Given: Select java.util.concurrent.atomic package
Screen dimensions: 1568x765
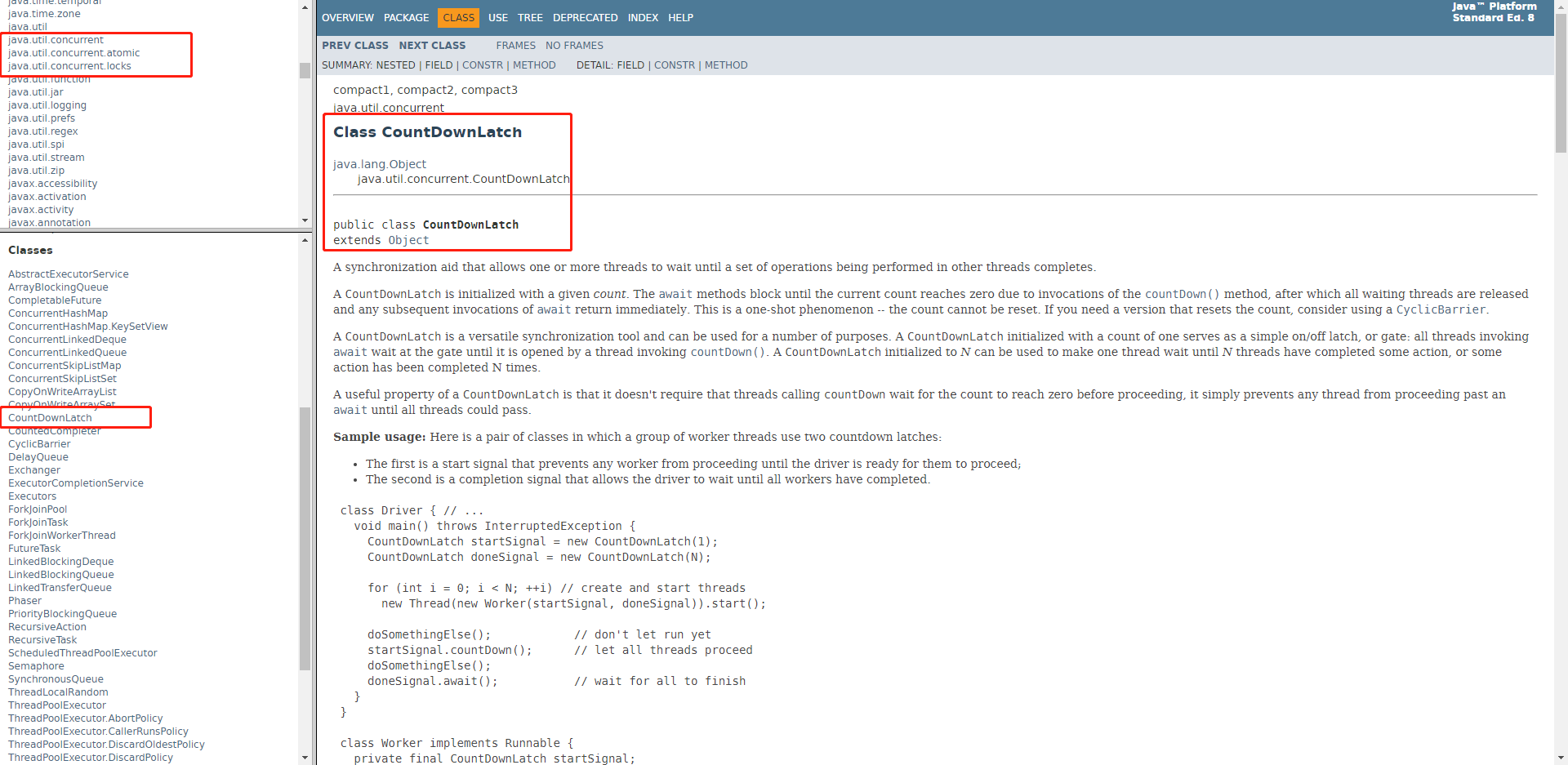Looking at the screenshot, I should click(x=74, y=53).
